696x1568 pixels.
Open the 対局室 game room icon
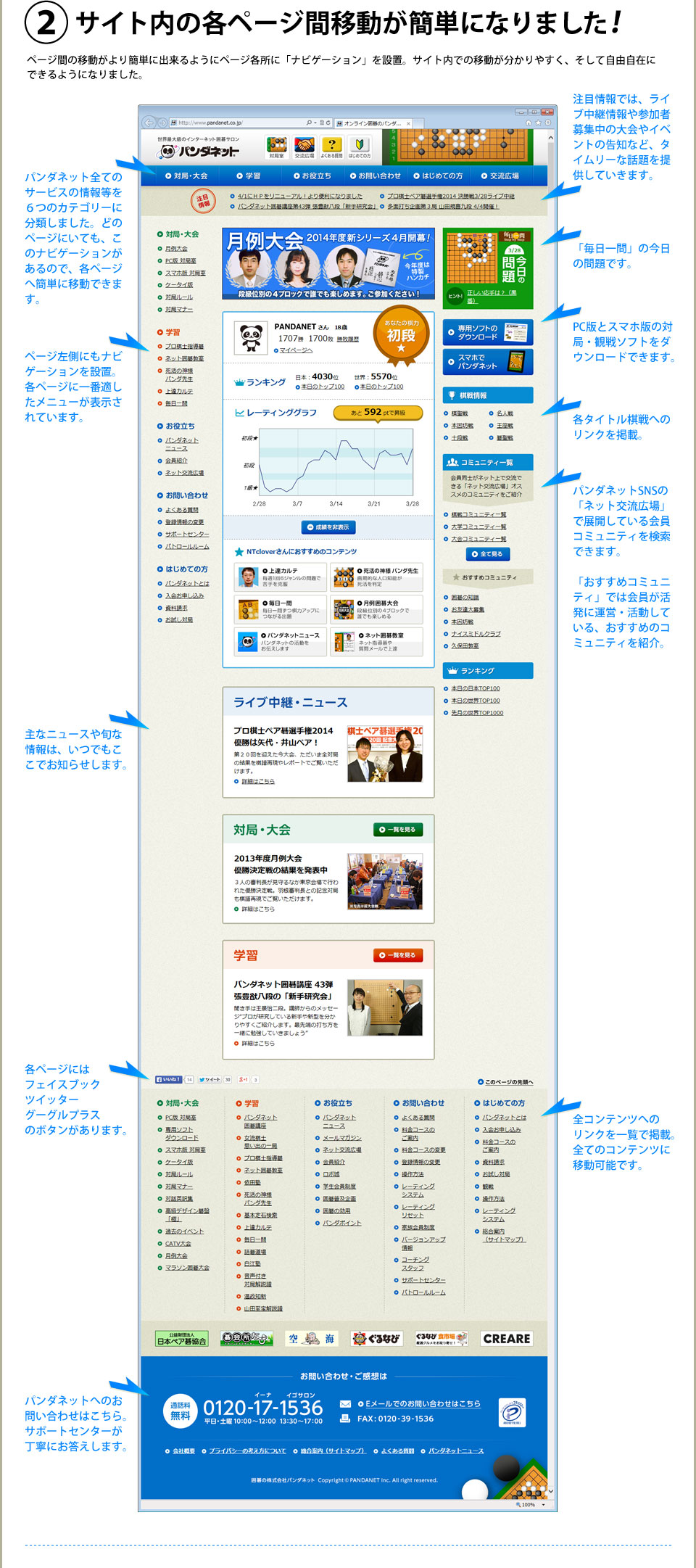click(x=277, y=148)
